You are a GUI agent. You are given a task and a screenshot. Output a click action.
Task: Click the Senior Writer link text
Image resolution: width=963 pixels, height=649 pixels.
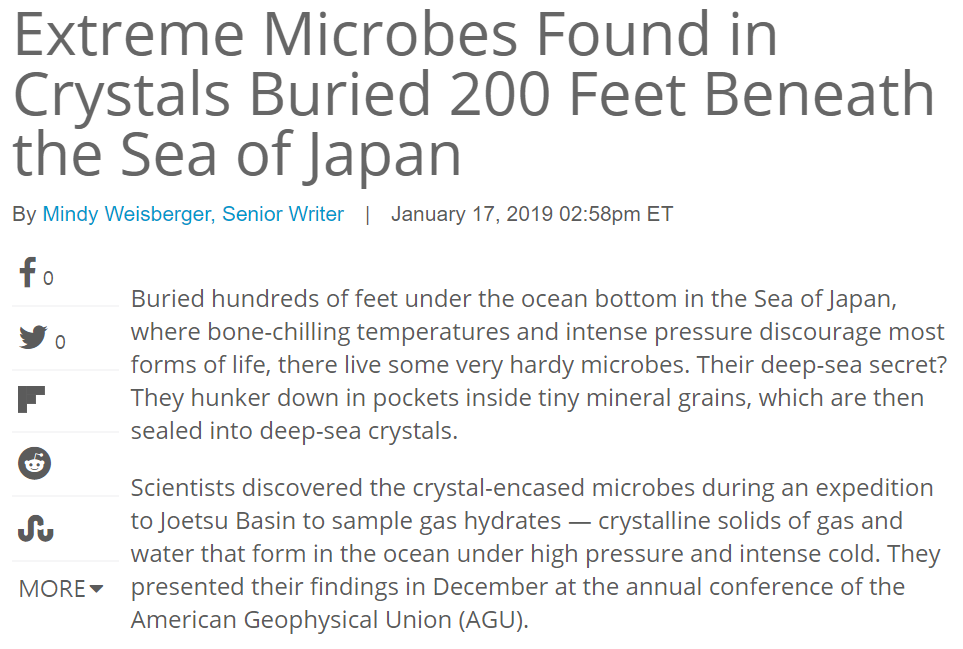[x=283, y=214]
